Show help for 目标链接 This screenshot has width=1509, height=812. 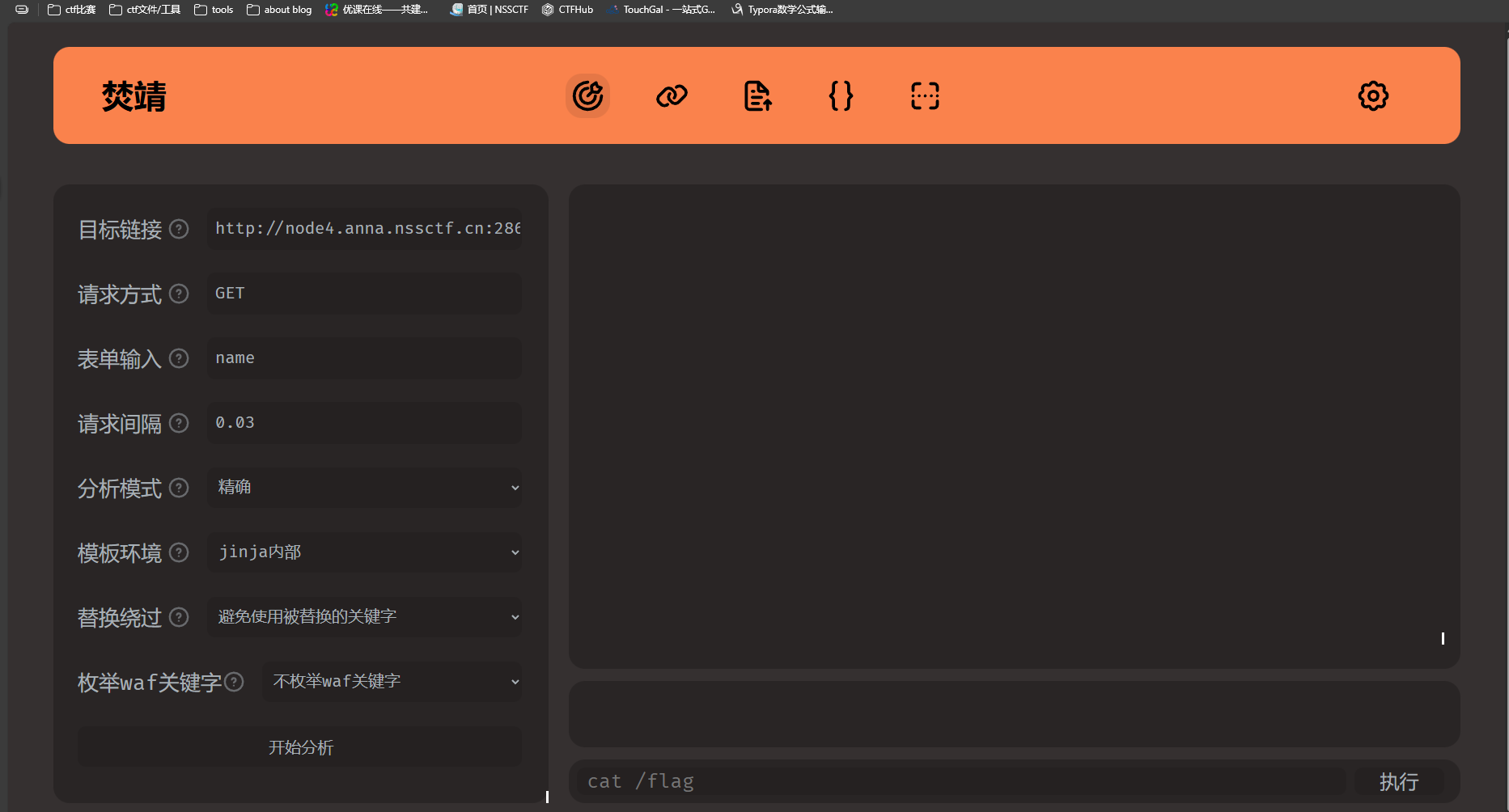[179, 229]
